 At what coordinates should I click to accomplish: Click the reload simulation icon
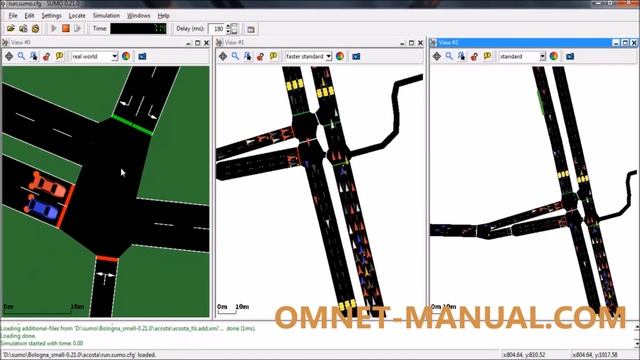pyautogui.click(x=36, y=29)
